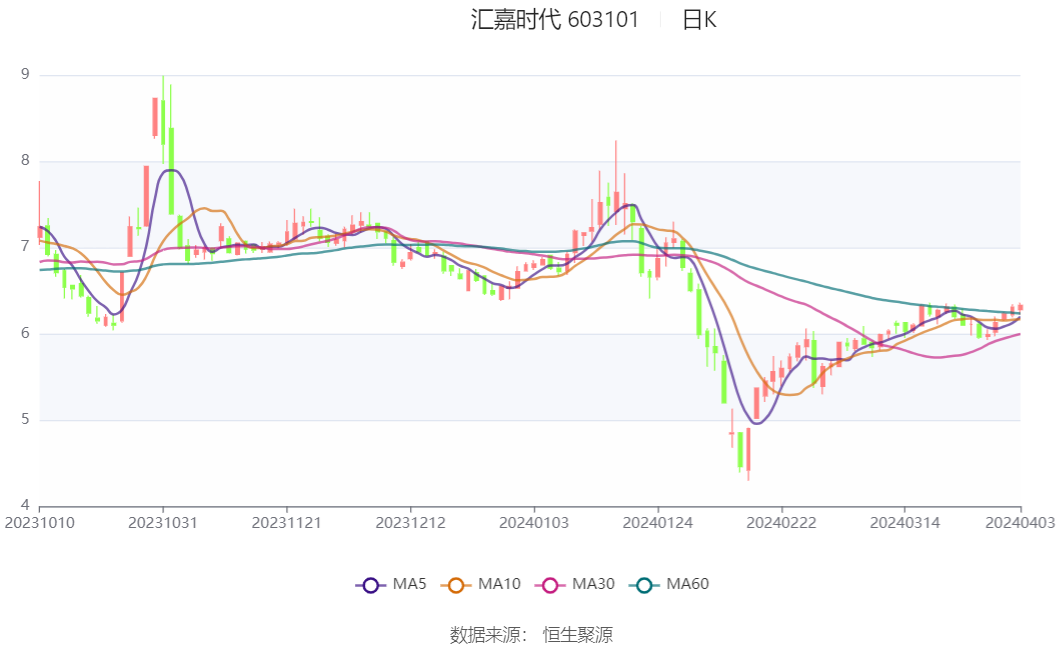This screenshot has width=1062, height=646.
Task: Click the y-axis value 6
Action: tap(25, 333)
